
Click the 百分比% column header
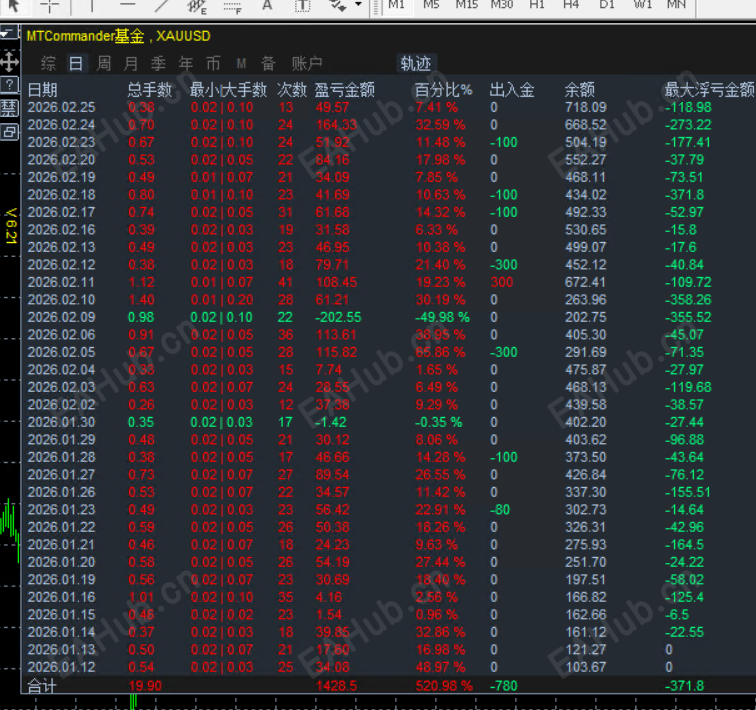pyautogui.click(x=443, y=90)
